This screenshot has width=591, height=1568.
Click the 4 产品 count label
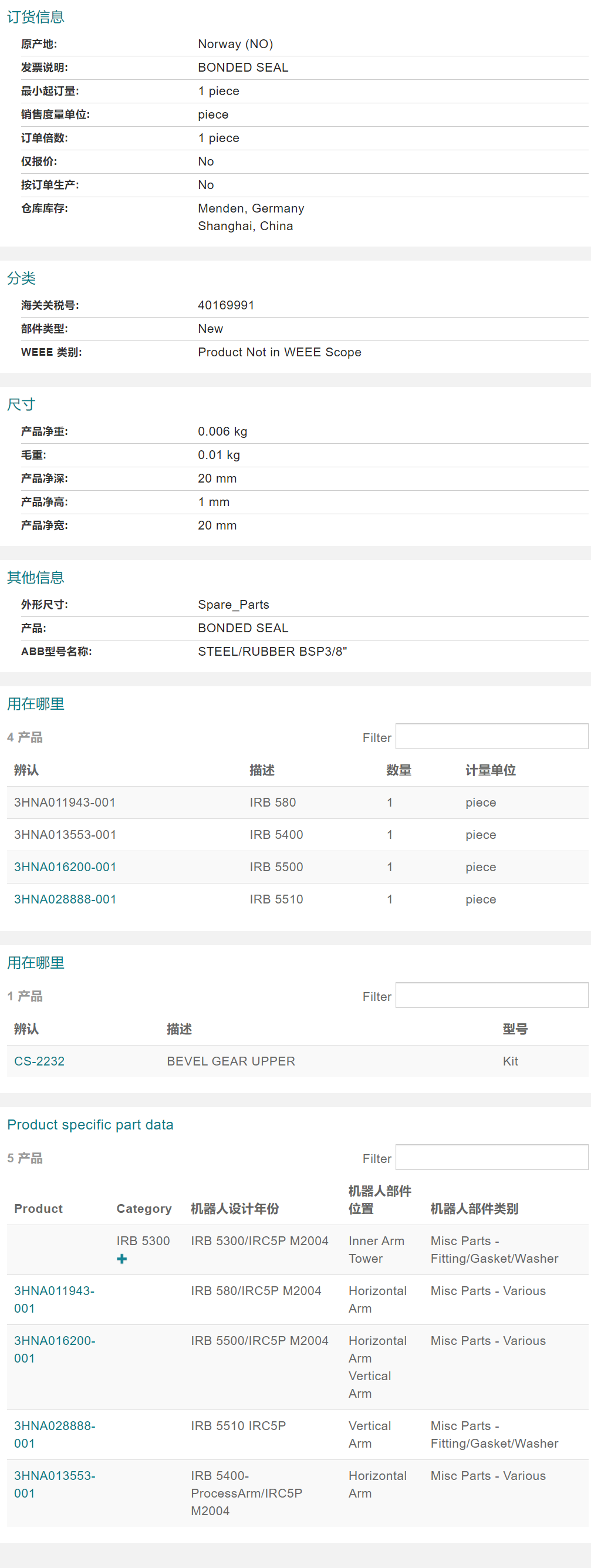click(25, 737)
